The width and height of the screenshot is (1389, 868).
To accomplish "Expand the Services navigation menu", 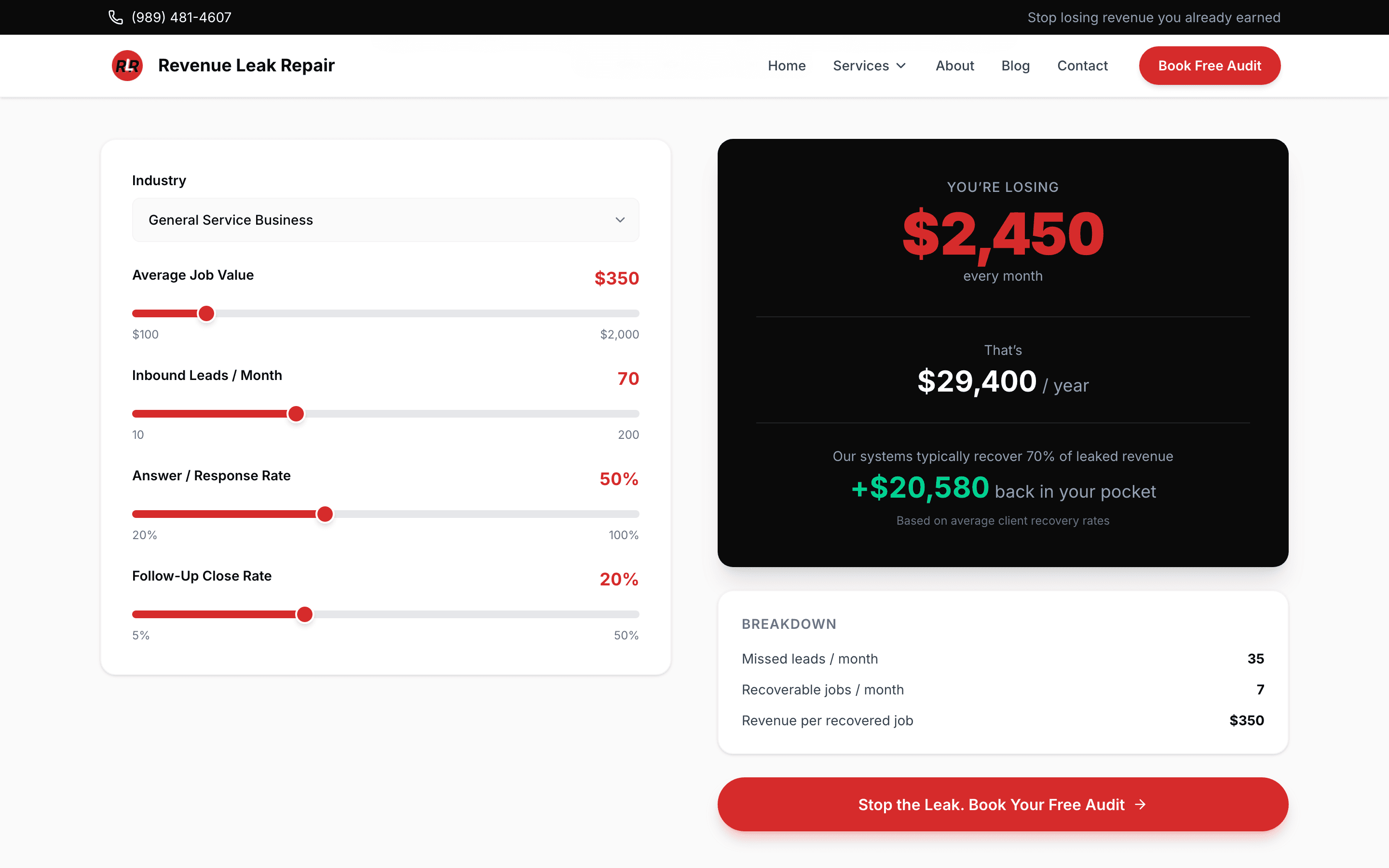I will click(861, 66).
